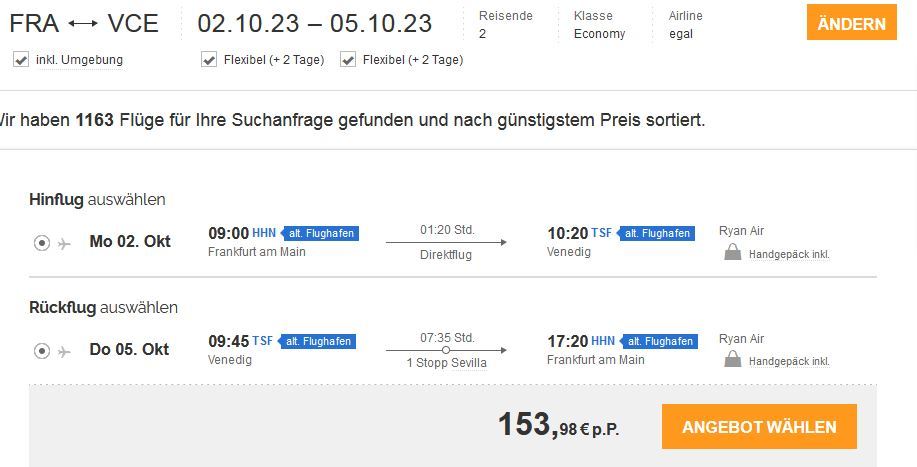This screenshot has width=917, height=467.
Task: Click the 'alt. Flughafen' tag beside 17:20 HHN
Action: (658, 341)
